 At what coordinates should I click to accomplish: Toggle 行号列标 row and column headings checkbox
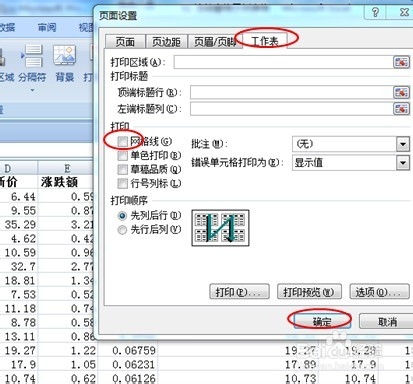point(122,183)
